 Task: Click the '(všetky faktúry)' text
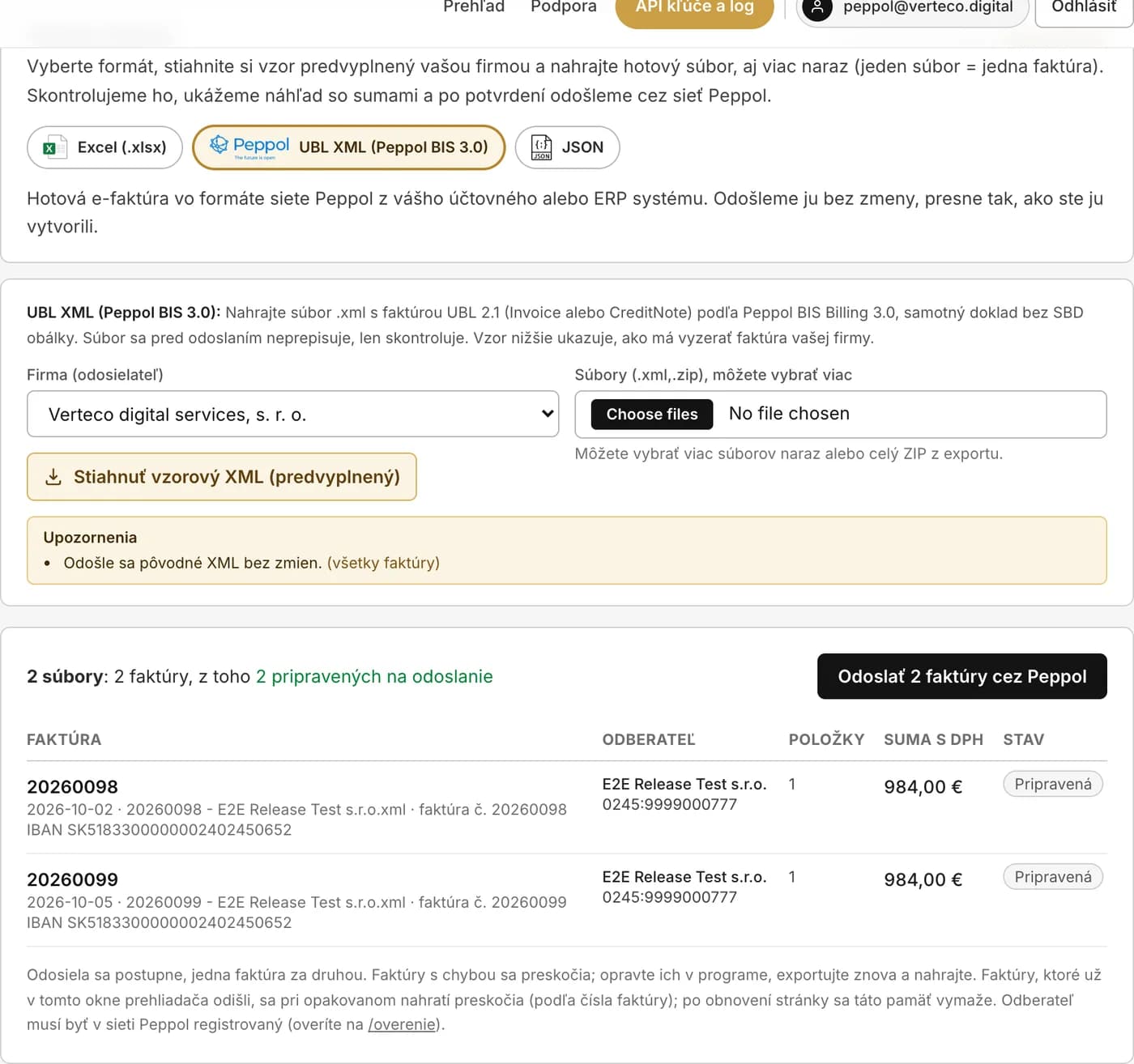click(x=383, y=563)
